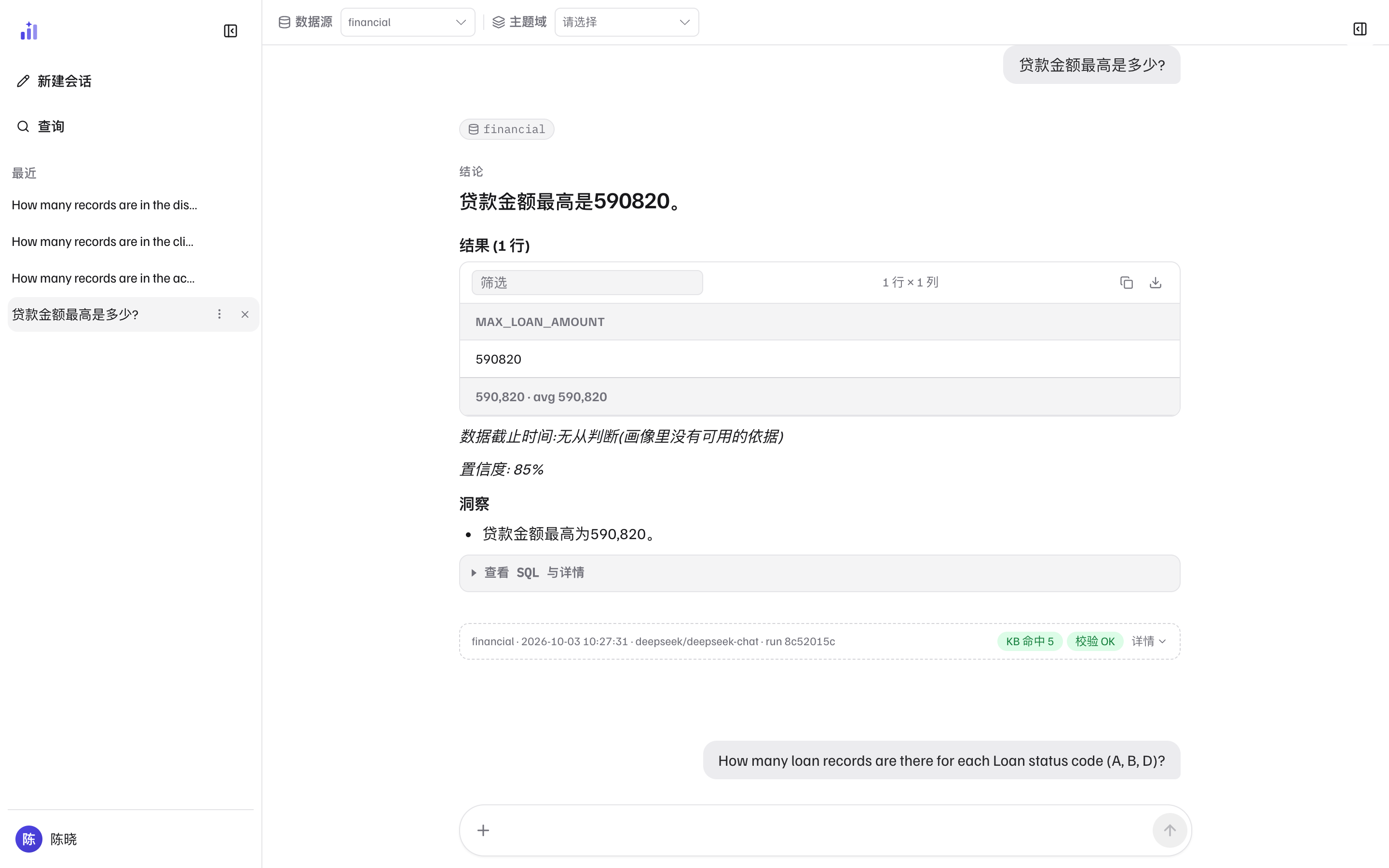Click the loan status question bubble
The height and width of the screenshot is (868, 1389).
[941, 760]
